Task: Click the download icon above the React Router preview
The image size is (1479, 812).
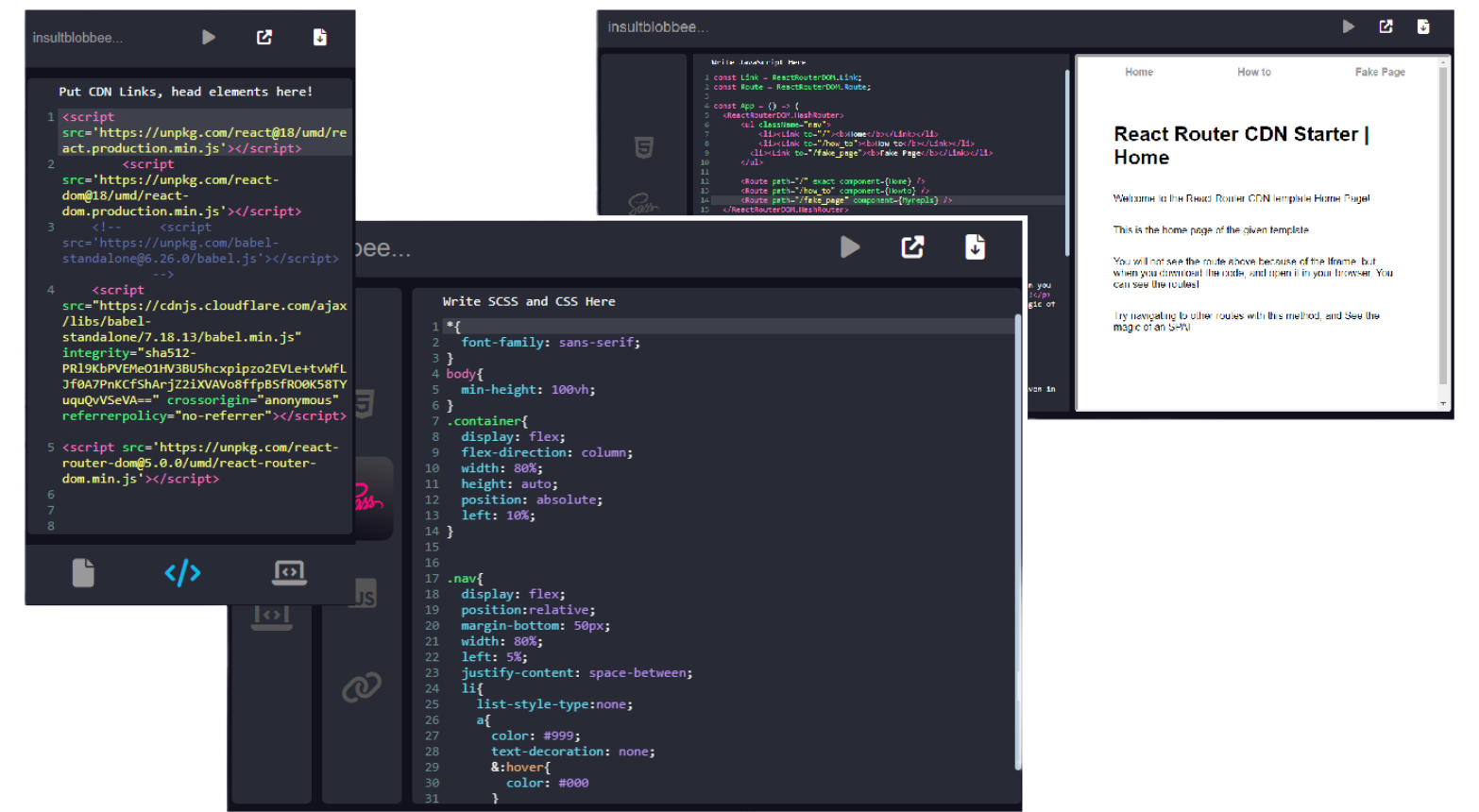Action: [1423, 26]
